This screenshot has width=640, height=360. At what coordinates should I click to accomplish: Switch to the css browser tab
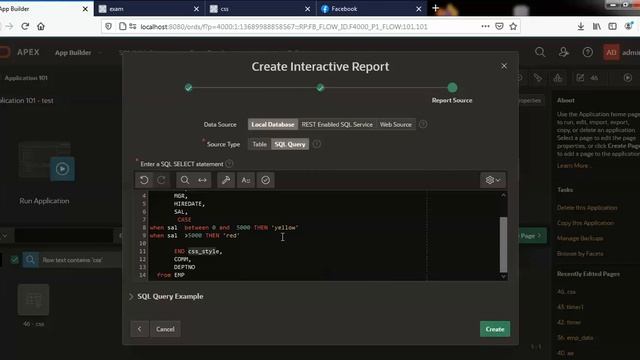point(260,9)
